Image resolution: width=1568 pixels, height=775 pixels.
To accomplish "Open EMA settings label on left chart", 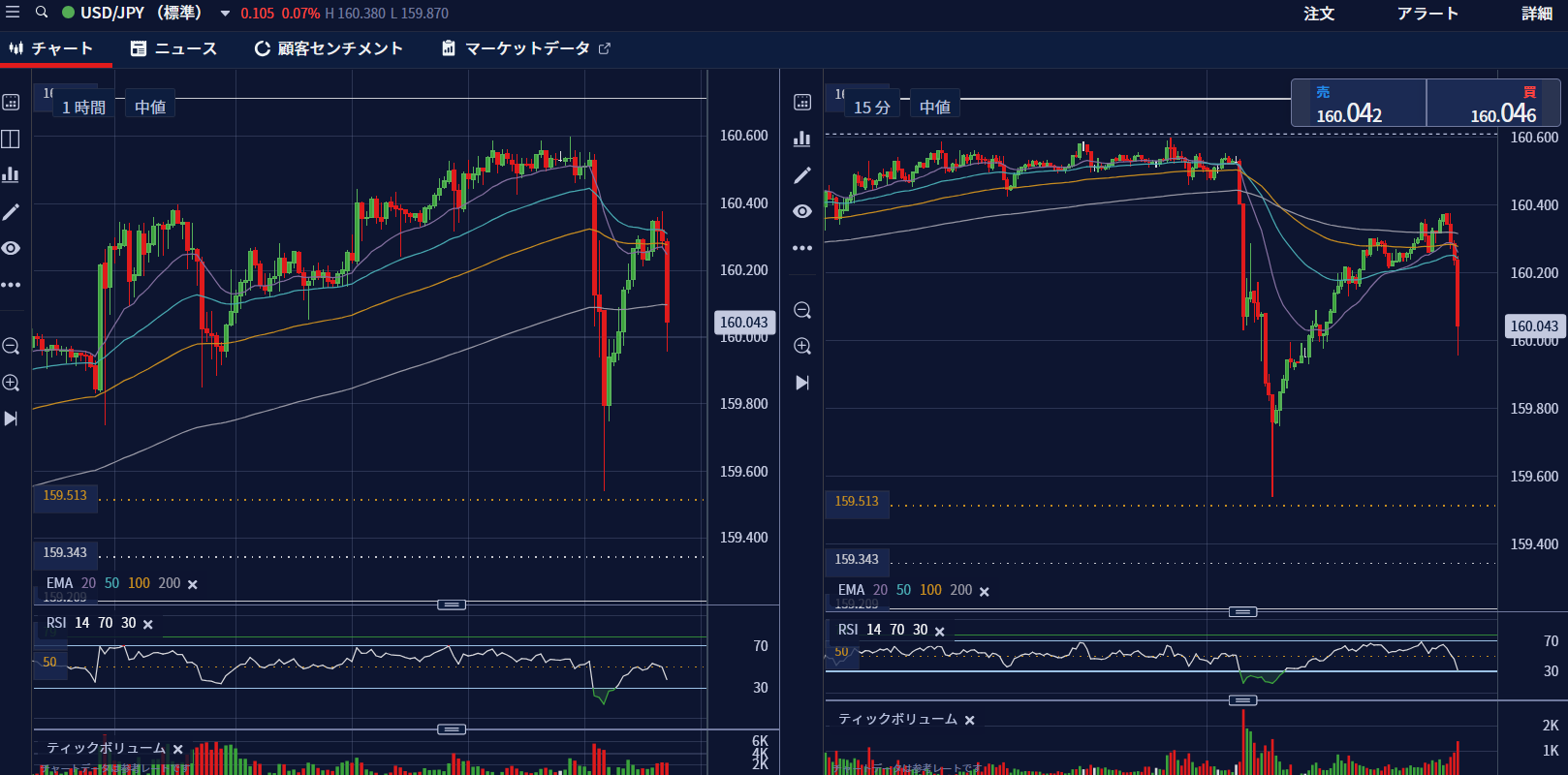I will [59, 583].
